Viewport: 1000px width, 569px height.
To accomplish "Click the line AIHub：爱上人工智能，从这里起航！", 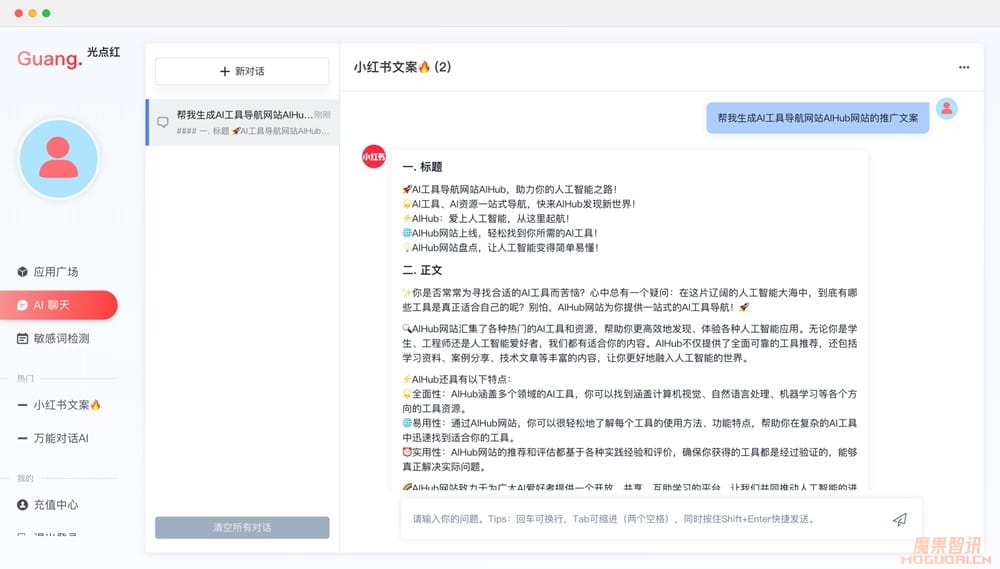I will coord(485,219).
